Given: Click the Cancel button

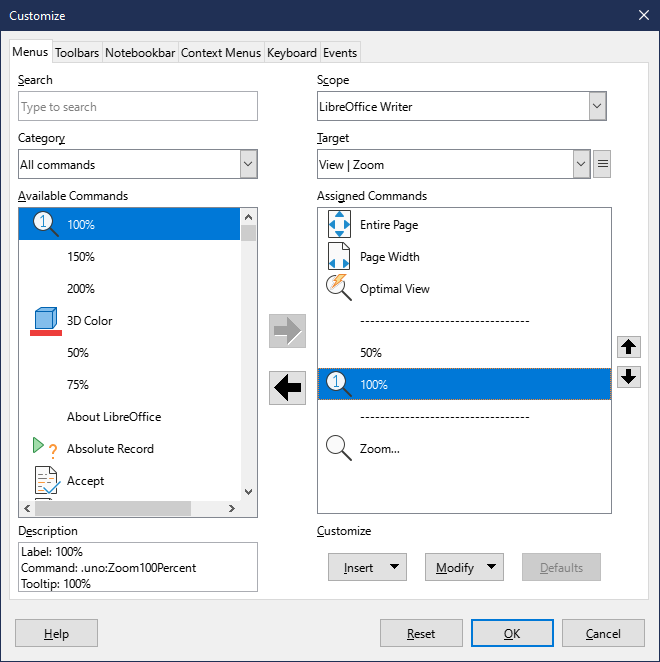Looking at the screenshot, I should [x=603, y=633].
